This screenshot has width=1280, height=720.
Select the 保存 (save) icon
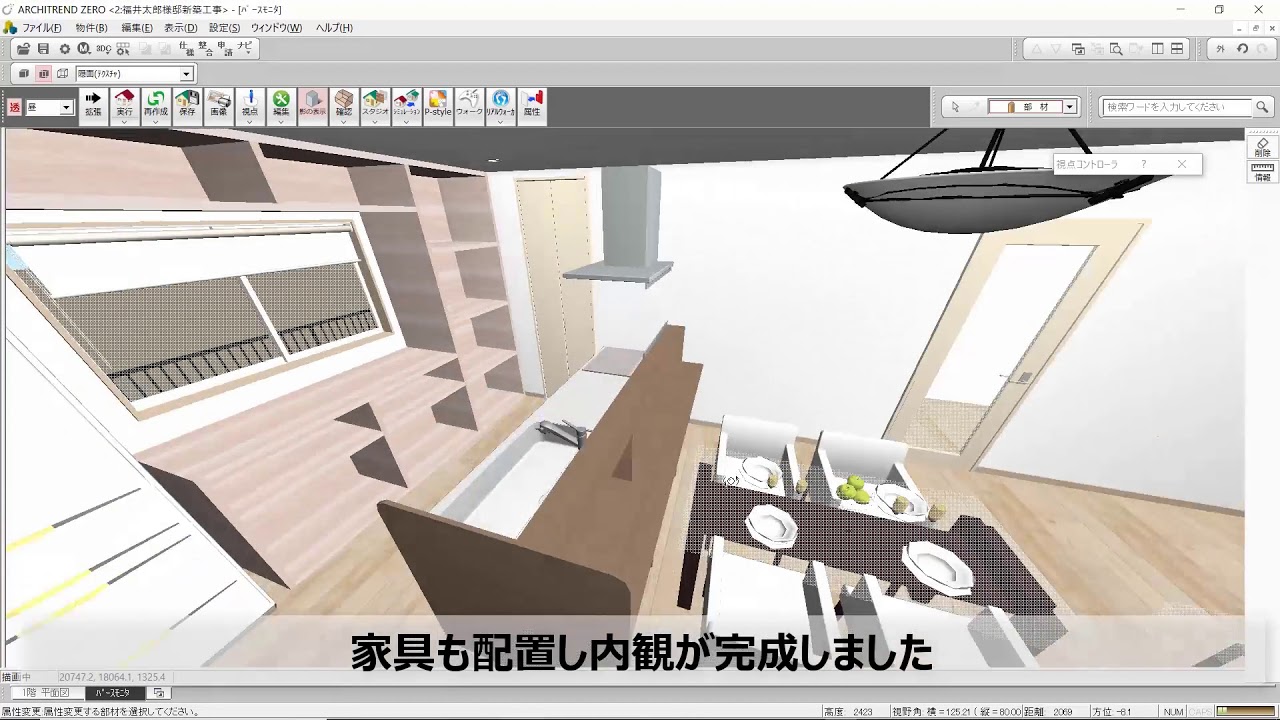coord(186,105)
